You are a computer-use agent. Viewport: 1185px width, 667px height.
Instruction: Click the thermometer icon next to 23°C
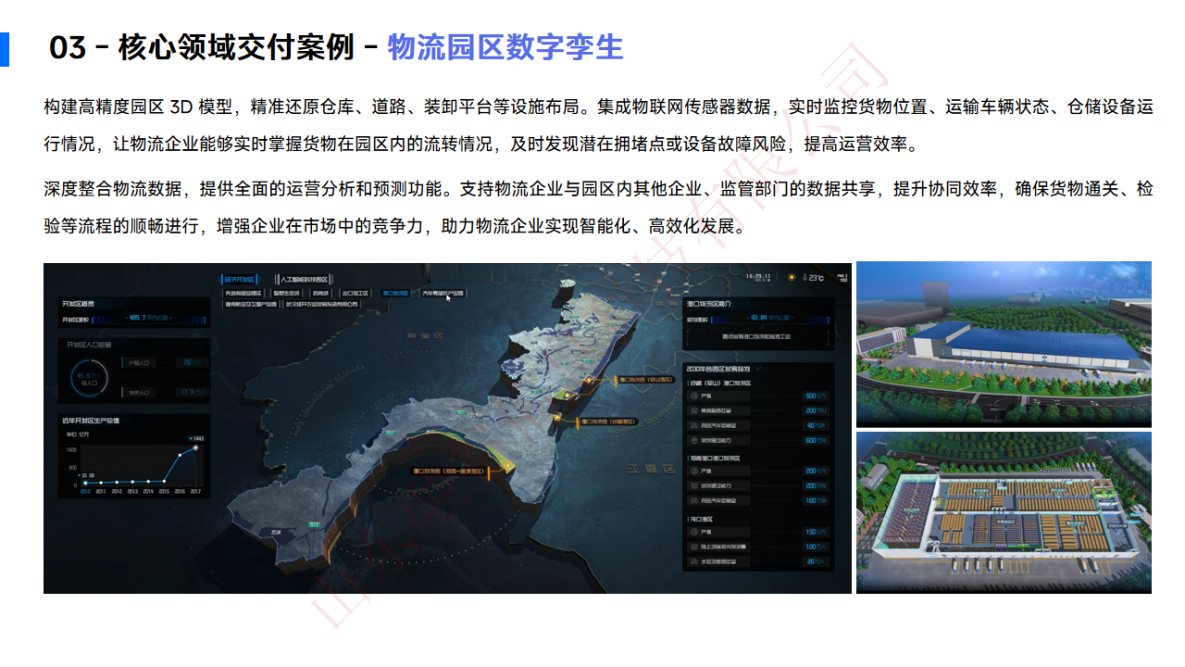(x=805, y=277)
